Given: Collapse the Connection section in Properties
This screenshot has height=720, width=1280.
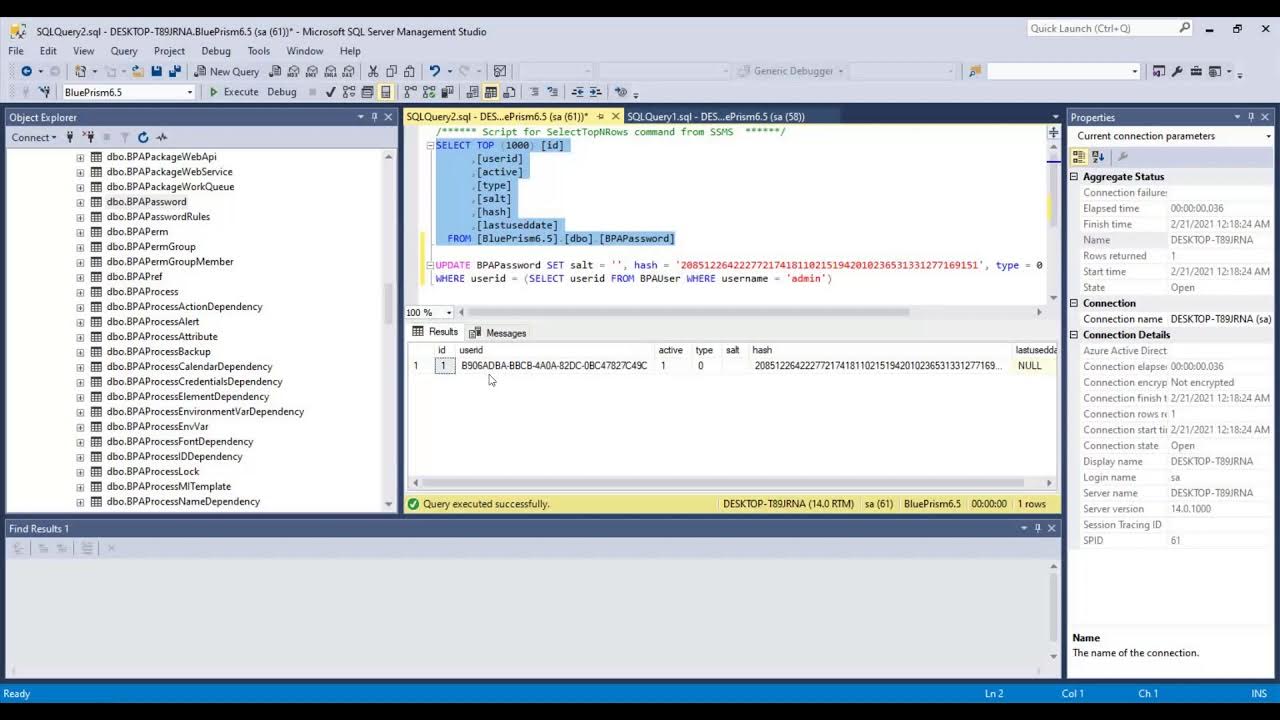Looking at the screenshot, I should pos(1075,303).
